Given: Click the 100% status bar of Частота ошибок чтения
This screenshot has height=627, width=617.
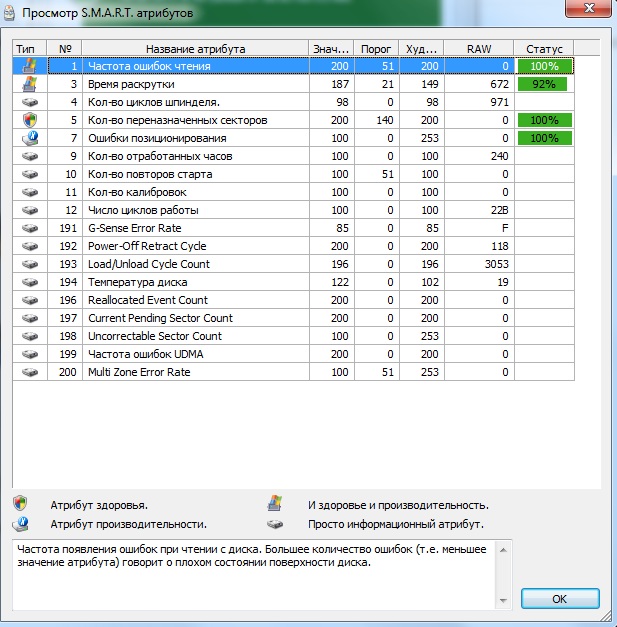Looking at the screenshot, I should [545, 66].
